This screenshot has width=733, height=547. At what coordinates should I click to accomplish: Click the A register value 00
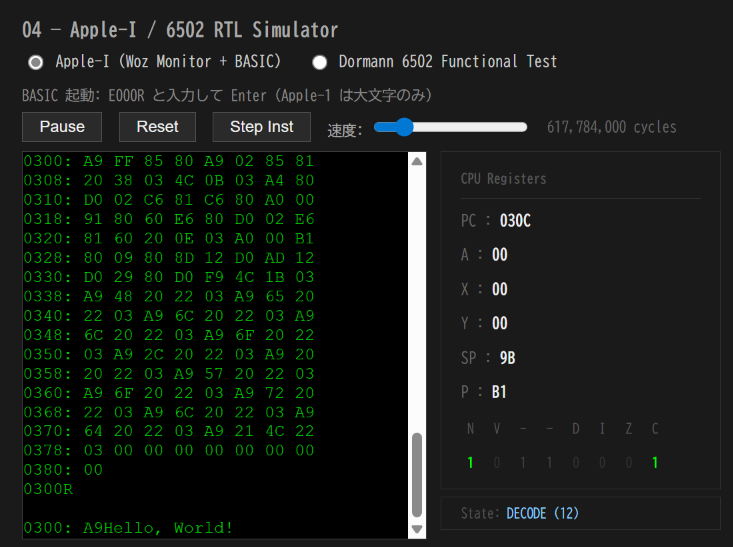tap(499, 255)
